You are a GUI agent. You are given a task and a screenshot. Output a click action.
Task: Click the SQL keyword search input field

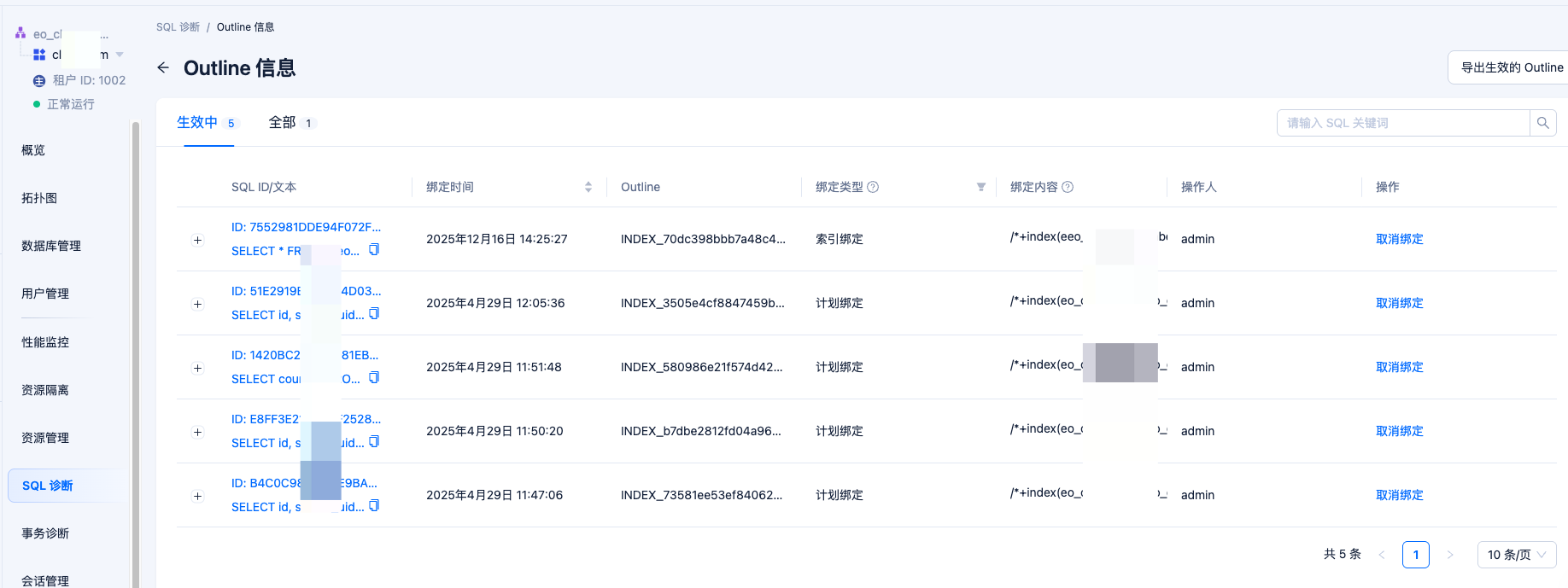[x=1402, y=123]
